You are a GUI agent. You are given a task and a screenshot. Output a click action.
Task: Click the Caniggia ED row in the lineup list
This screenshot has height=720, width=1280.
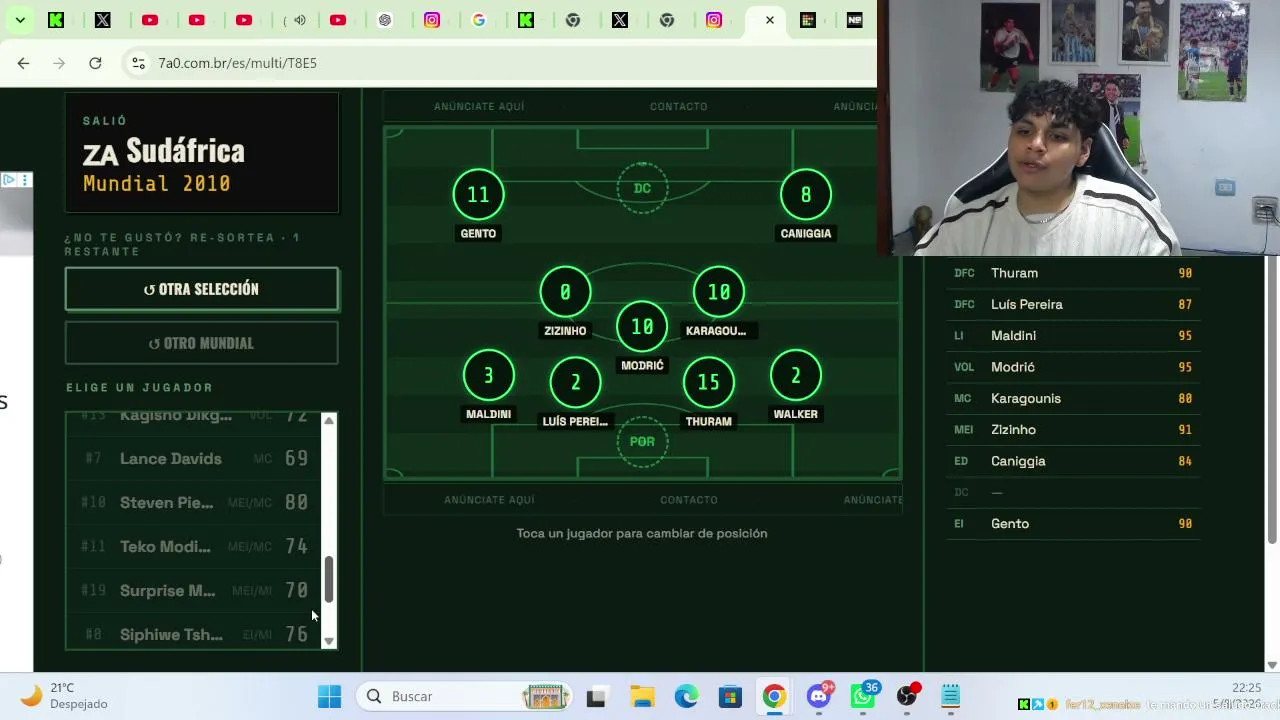pos(1073,461)
